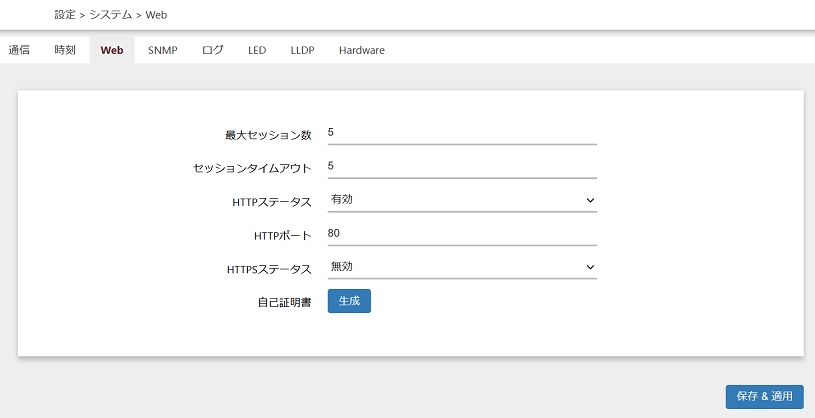
Task: Click the HTTPポート field showing 80
Action: (461, 234)
